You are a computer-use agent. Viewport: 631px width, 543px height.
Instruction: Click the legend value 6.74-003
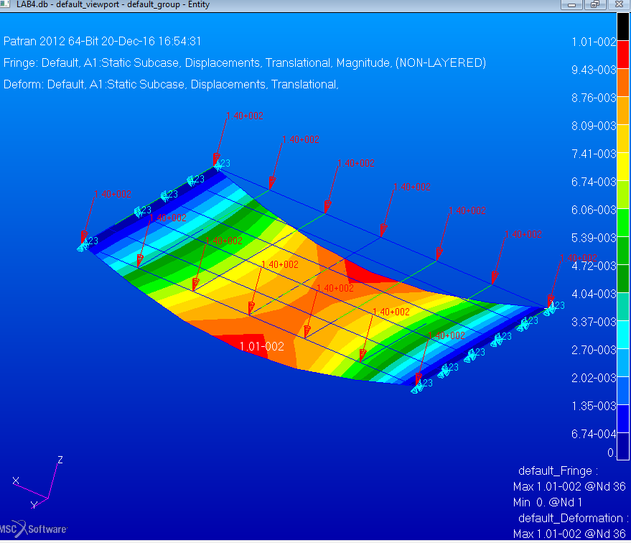[x=594, y=182]
